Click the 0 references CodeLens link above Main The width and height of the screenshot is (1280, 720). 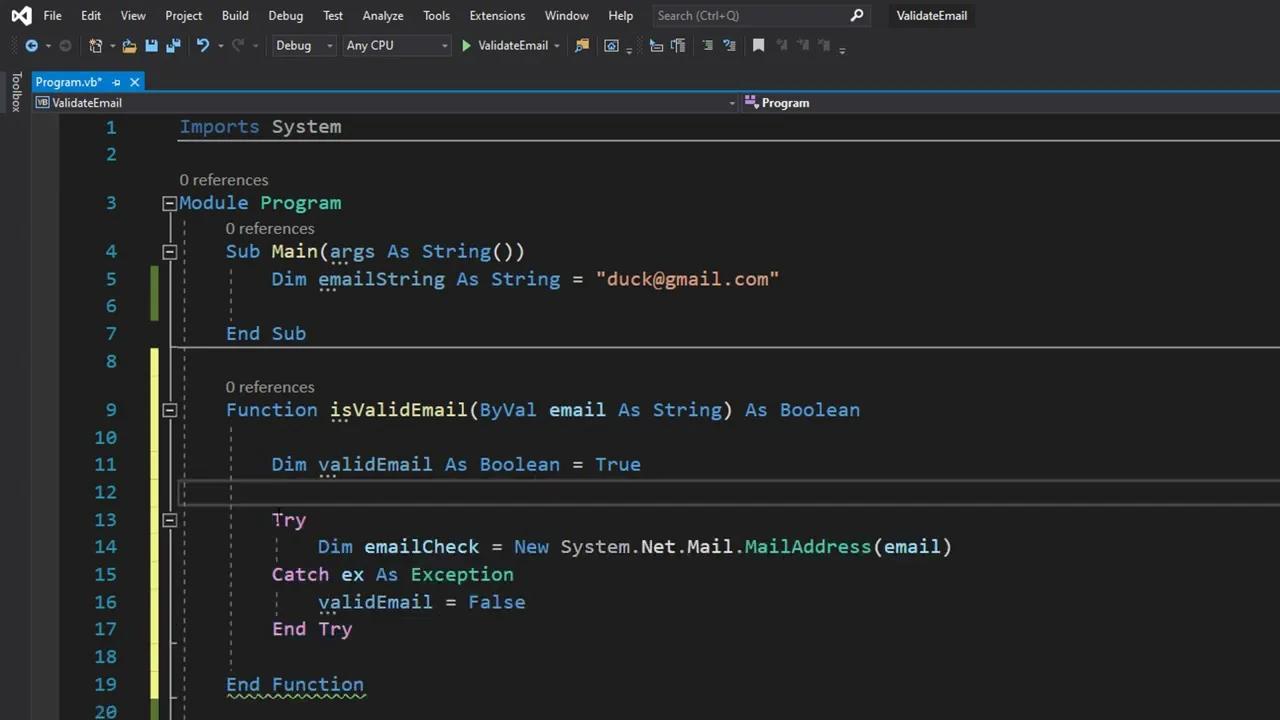pyautogui.click(x=269, y=228)
